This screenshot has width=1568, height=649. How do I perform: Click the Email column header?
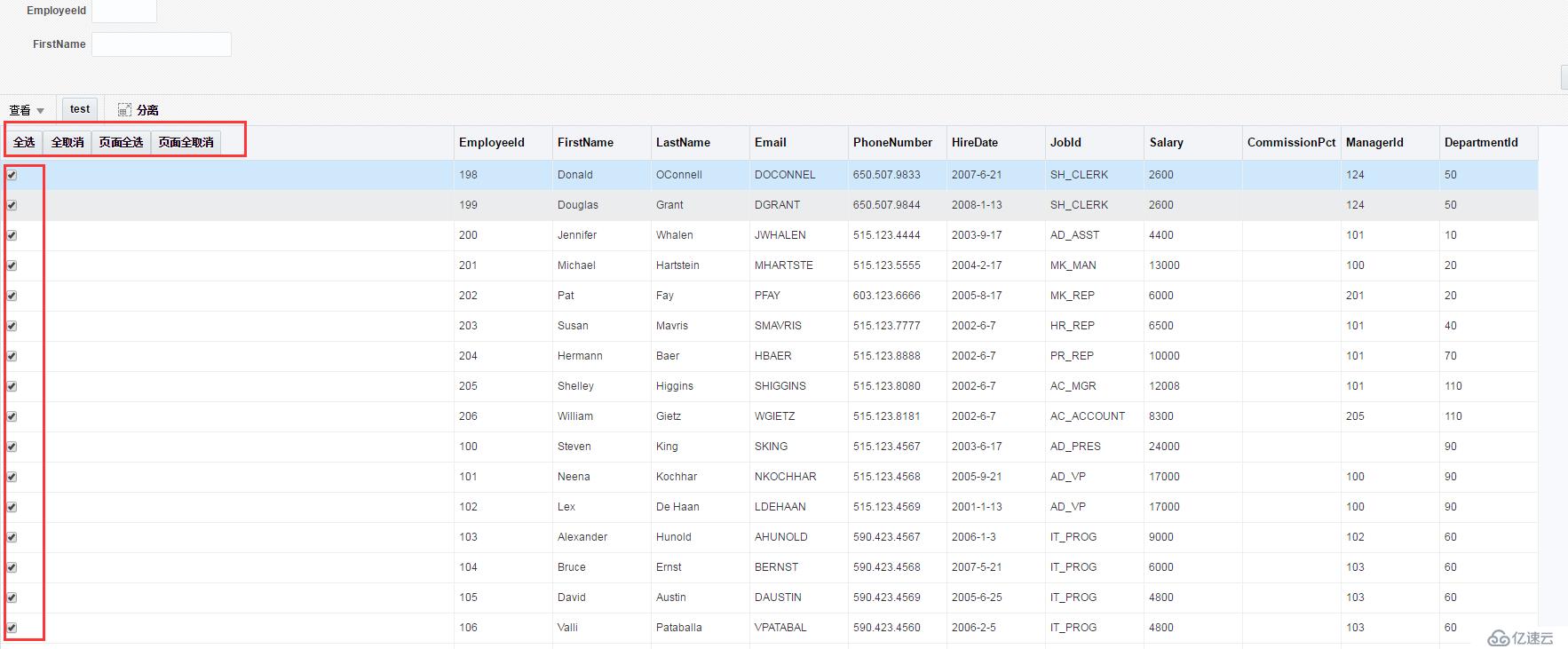(798, 143)
